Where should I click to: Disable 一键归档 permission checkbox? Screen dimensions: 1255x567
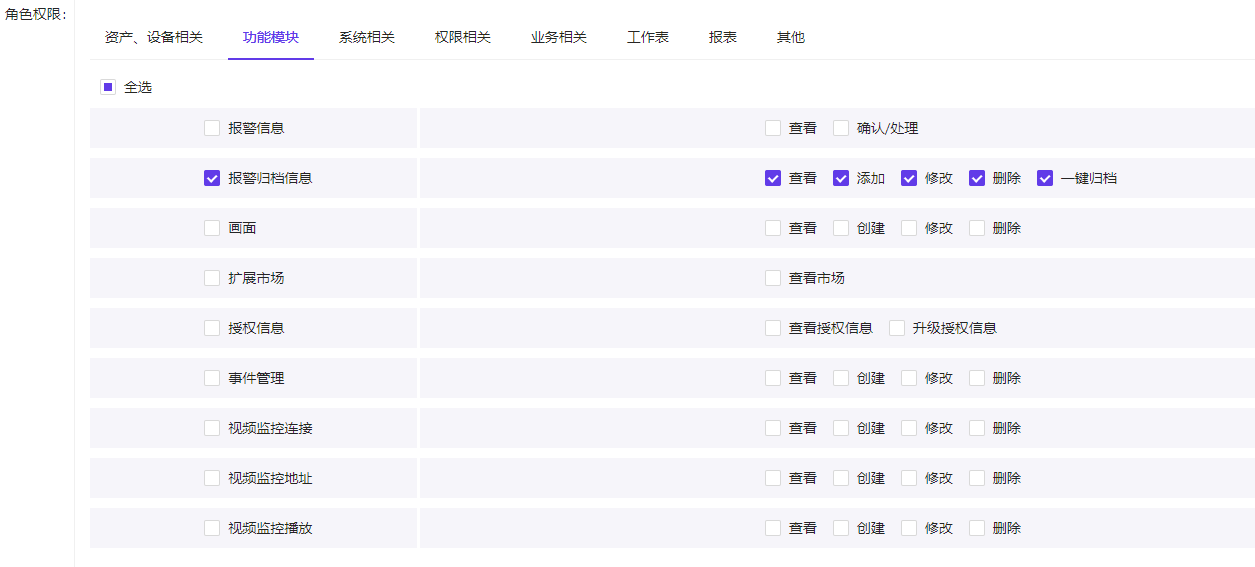pyautogui.click(x=1045, y=178)
